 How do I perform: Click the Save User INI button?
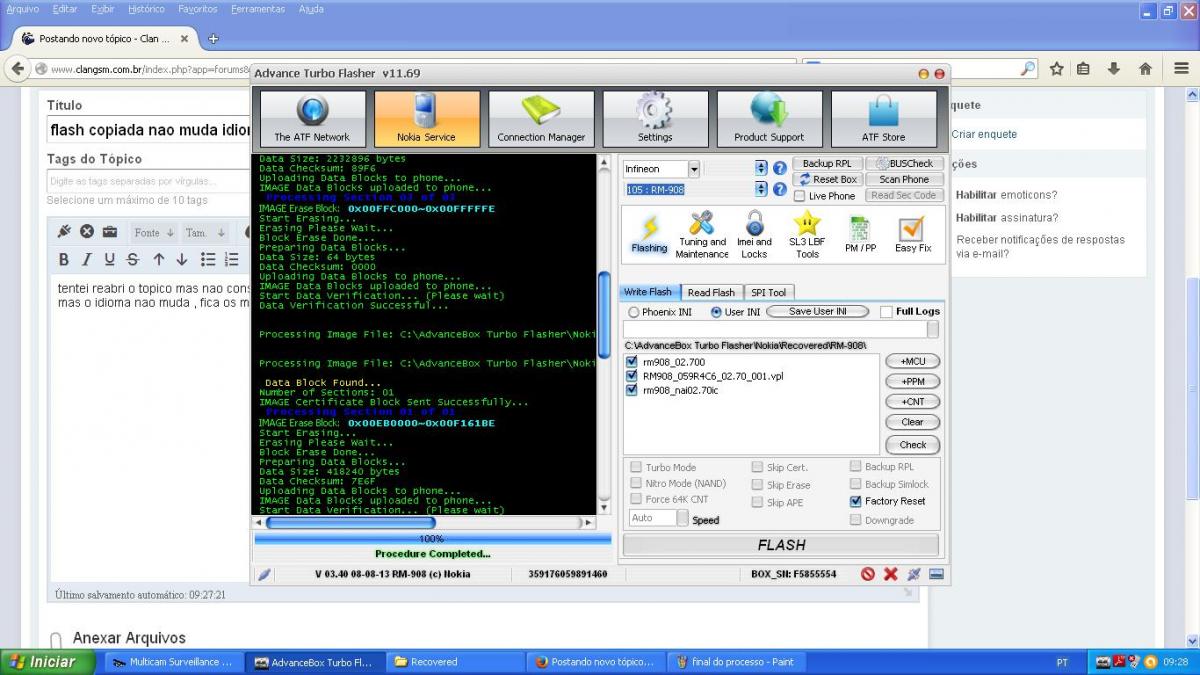point(817,312)
